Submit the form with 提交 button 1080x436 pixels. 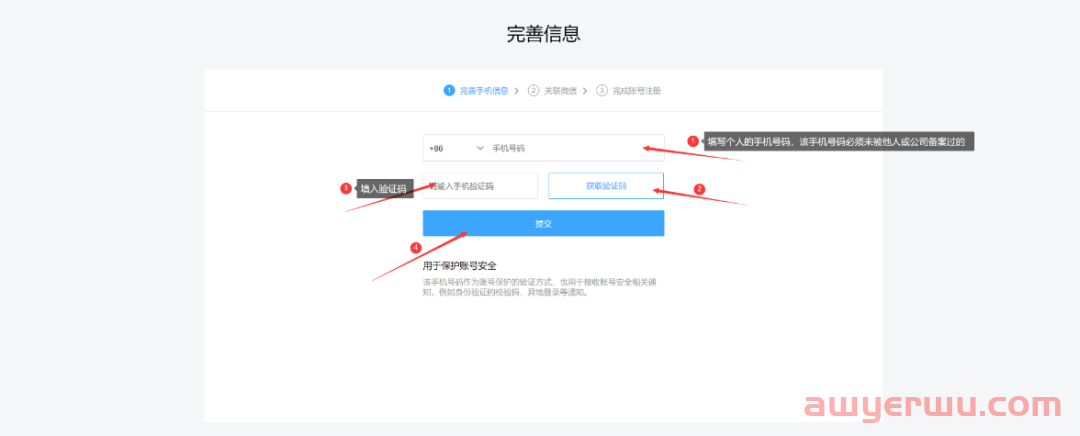point(543,223)
